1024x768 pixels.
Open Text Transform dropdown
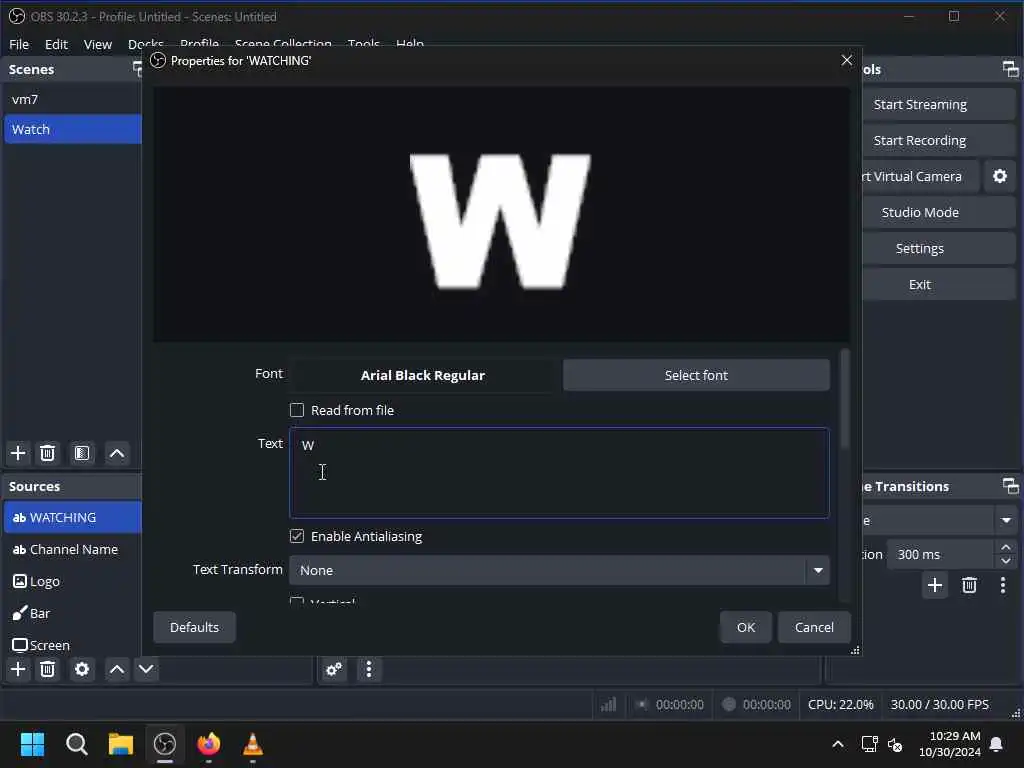pos(560,570)
